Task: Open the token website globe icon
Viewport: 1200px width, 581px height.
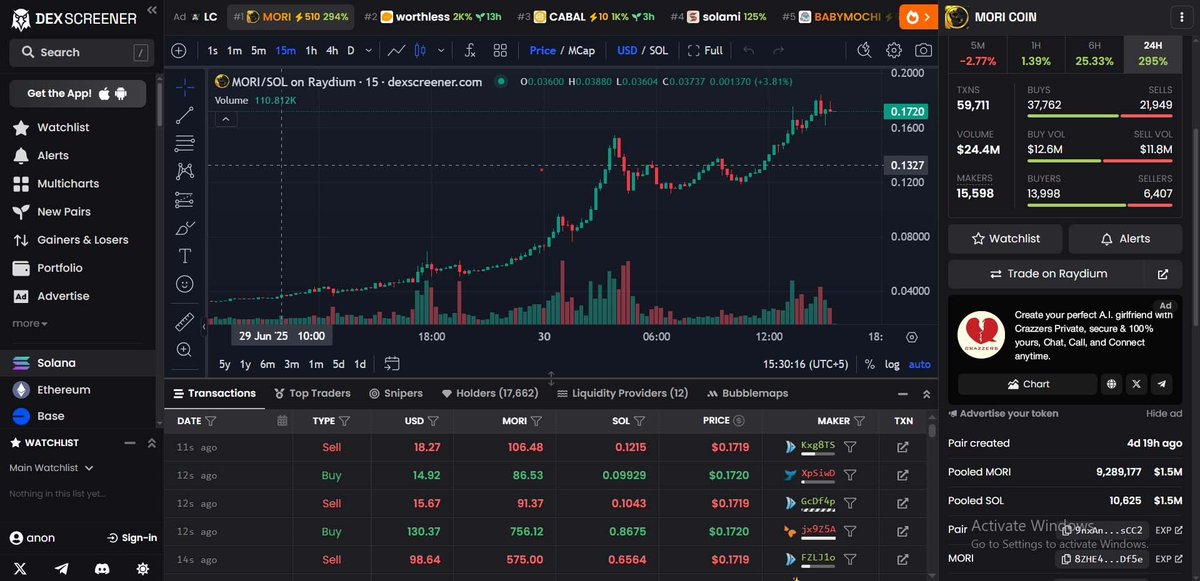Action: (x=1112, y=384)
